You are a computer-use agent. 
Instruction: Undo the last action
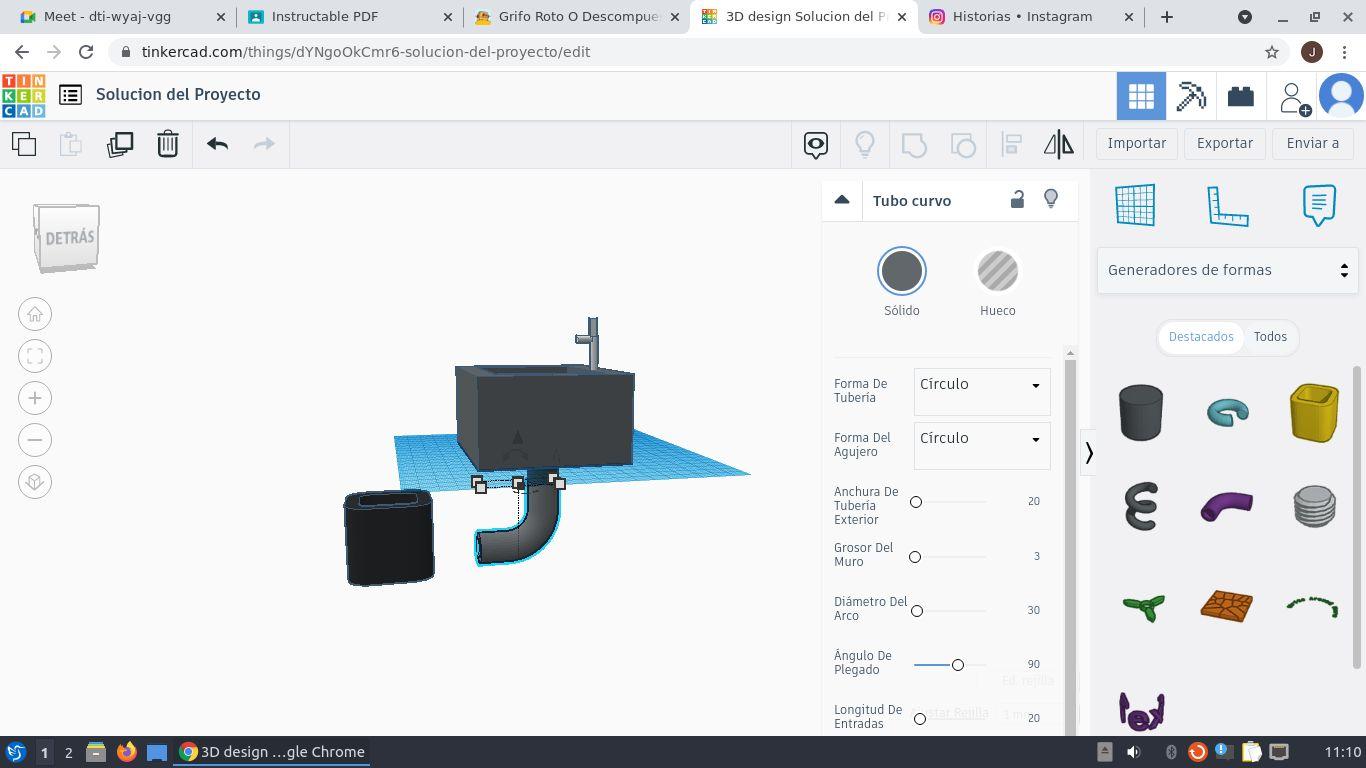(x=218, y=144)
